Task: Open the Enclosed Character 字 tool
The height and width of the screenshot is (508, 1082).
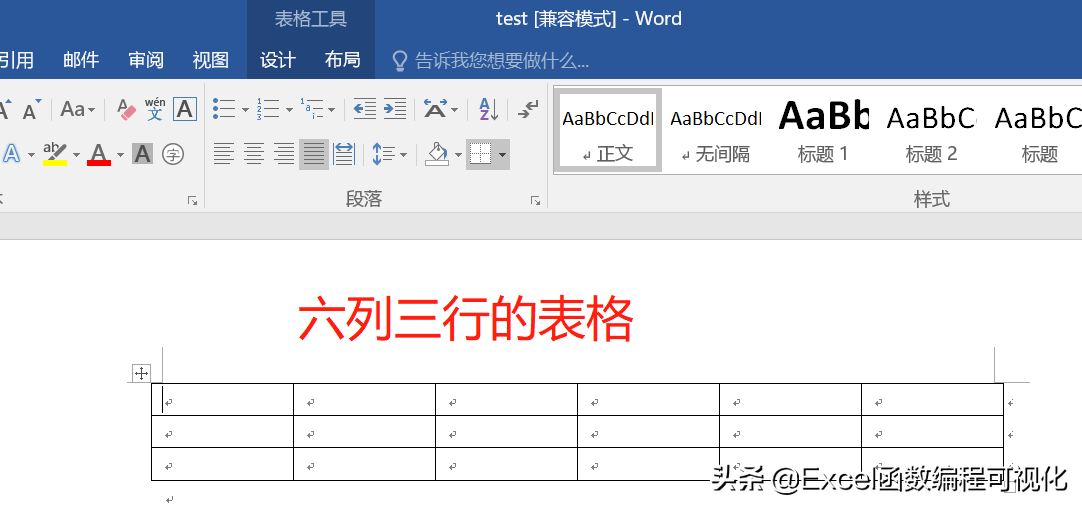Action: [173, 153]
